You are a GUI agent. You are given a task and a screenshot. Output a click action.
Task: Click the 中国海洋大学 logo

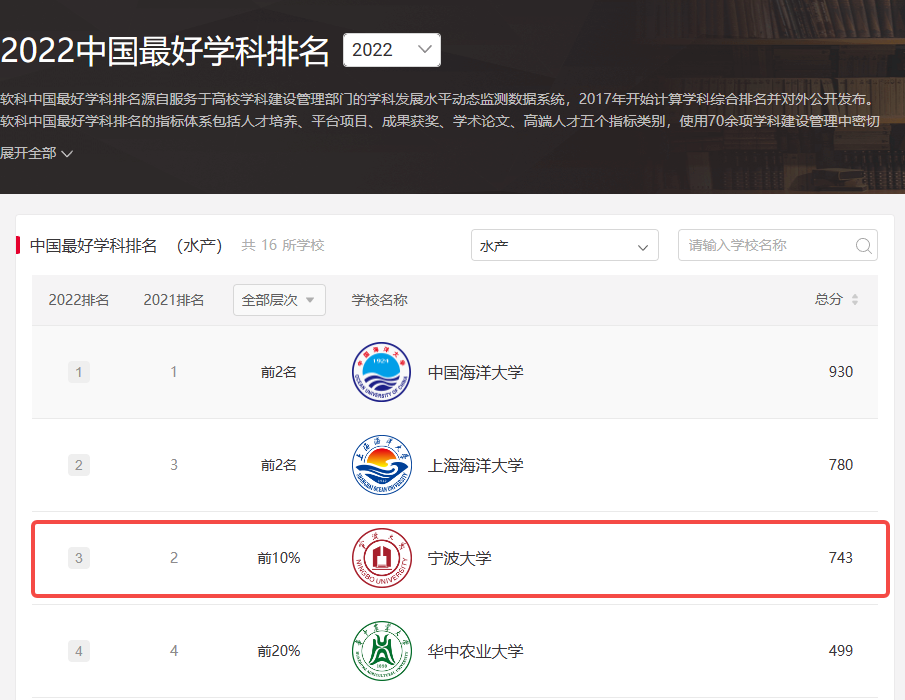(382, 372)
